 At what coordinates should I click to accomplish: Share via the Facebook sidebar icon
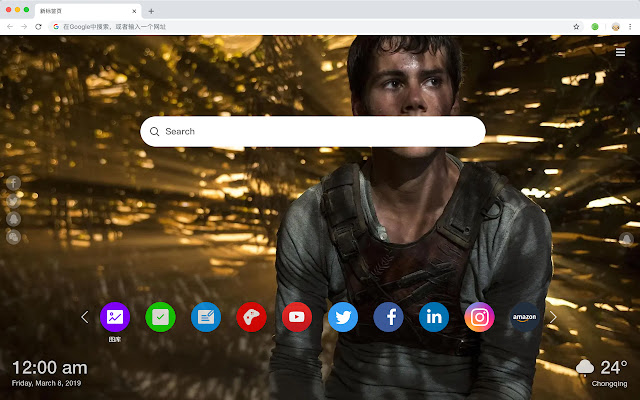[14, 183]
